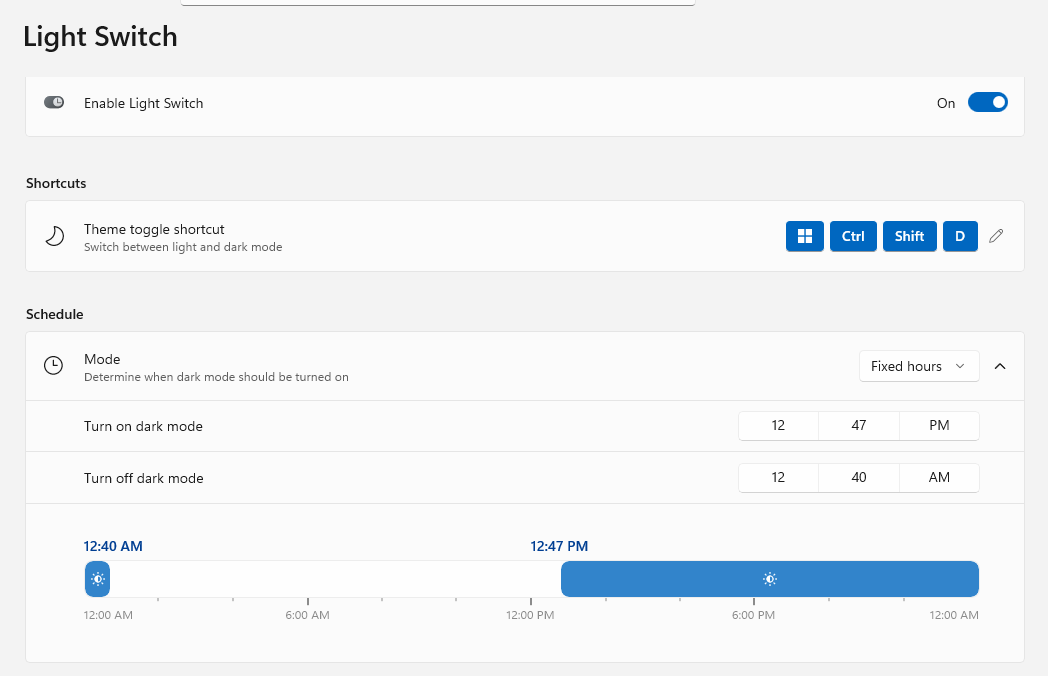The image size is (1048, 676).
Task: Click the 12:47 PM label above timeline
Action: click(559, 546)
